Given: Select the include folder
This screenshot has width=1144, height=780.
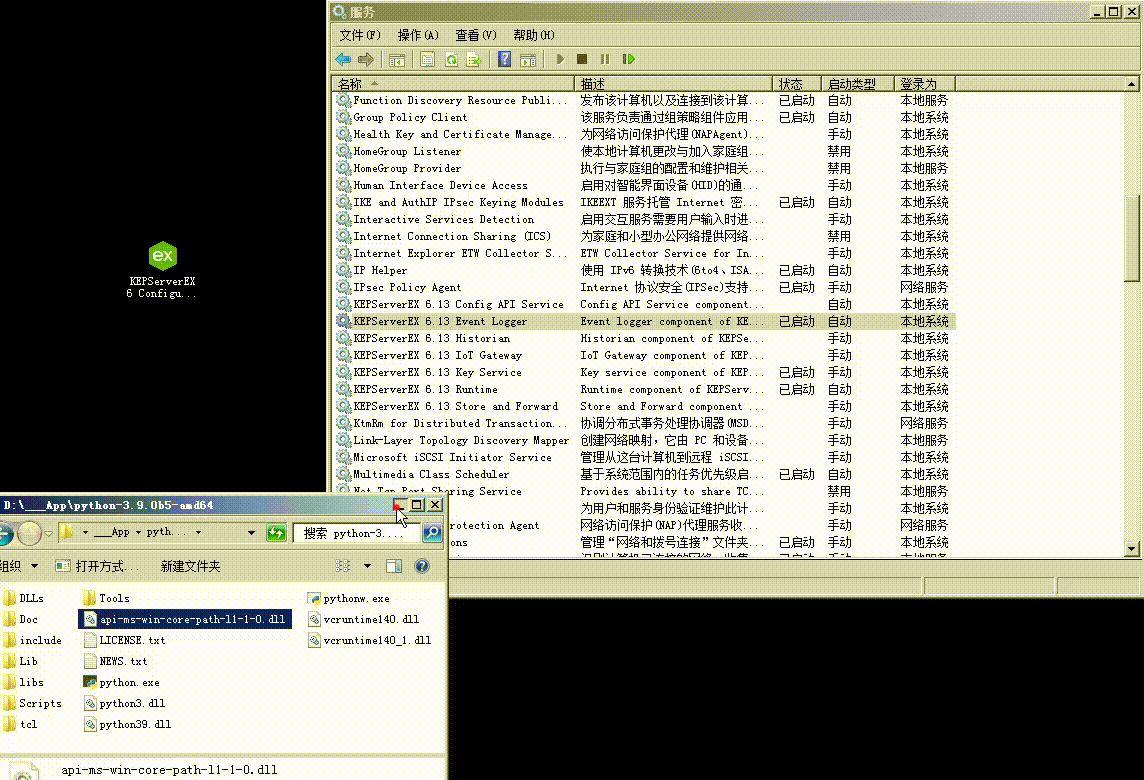Looking at the screenshot, I should (x=32, y=640).
